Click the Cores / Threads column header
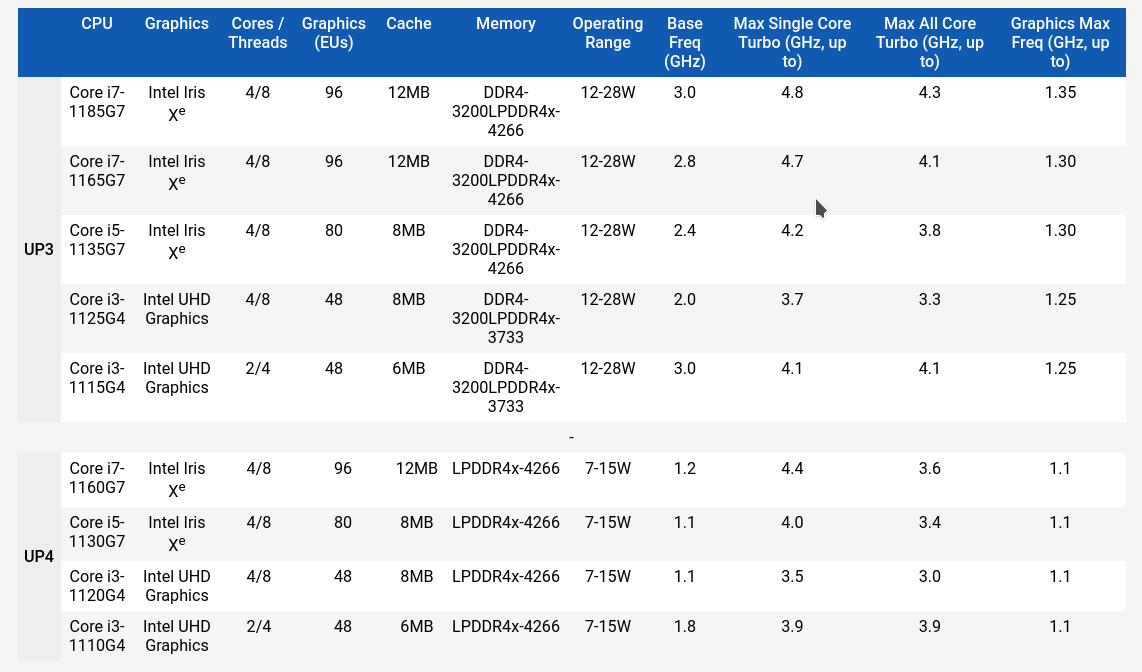This screenshot has height=672, width=1142. [x=258, y=33]
